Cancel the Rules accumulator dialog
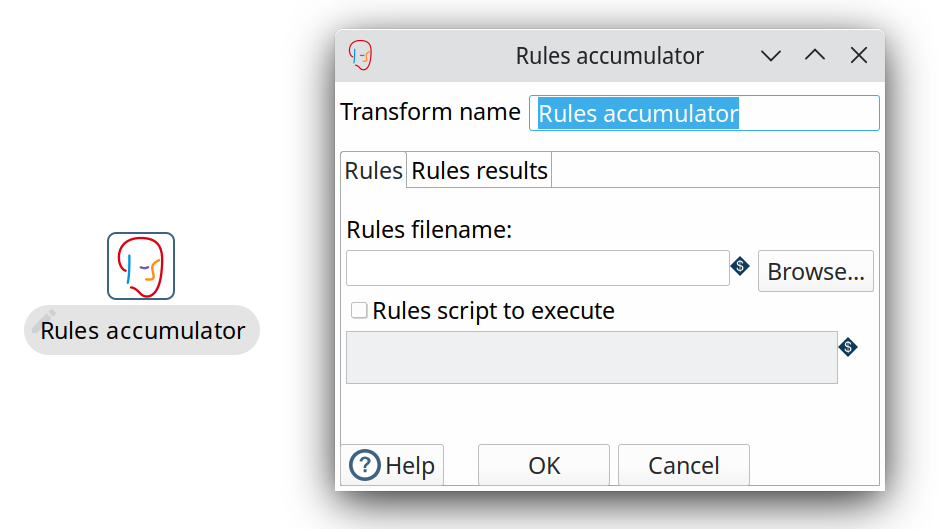Viewport: 938px width, 529px height. coord(684,465)
